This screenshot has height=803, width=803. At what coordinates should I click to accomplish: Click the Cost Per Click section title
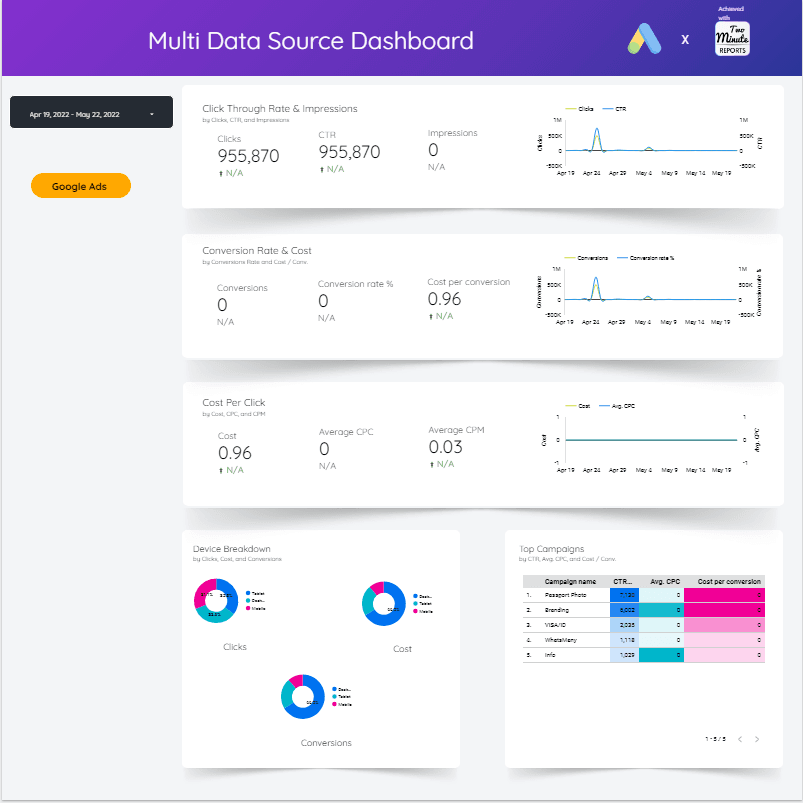(234, 403)
